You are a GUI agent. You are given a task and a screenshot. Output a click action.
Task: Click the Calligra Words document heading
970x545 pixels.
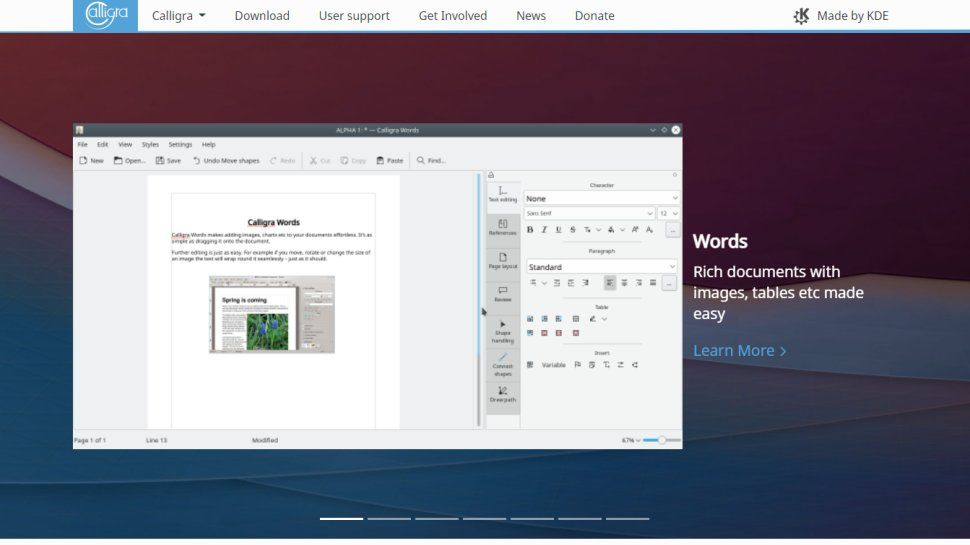(x=273, y=222)
